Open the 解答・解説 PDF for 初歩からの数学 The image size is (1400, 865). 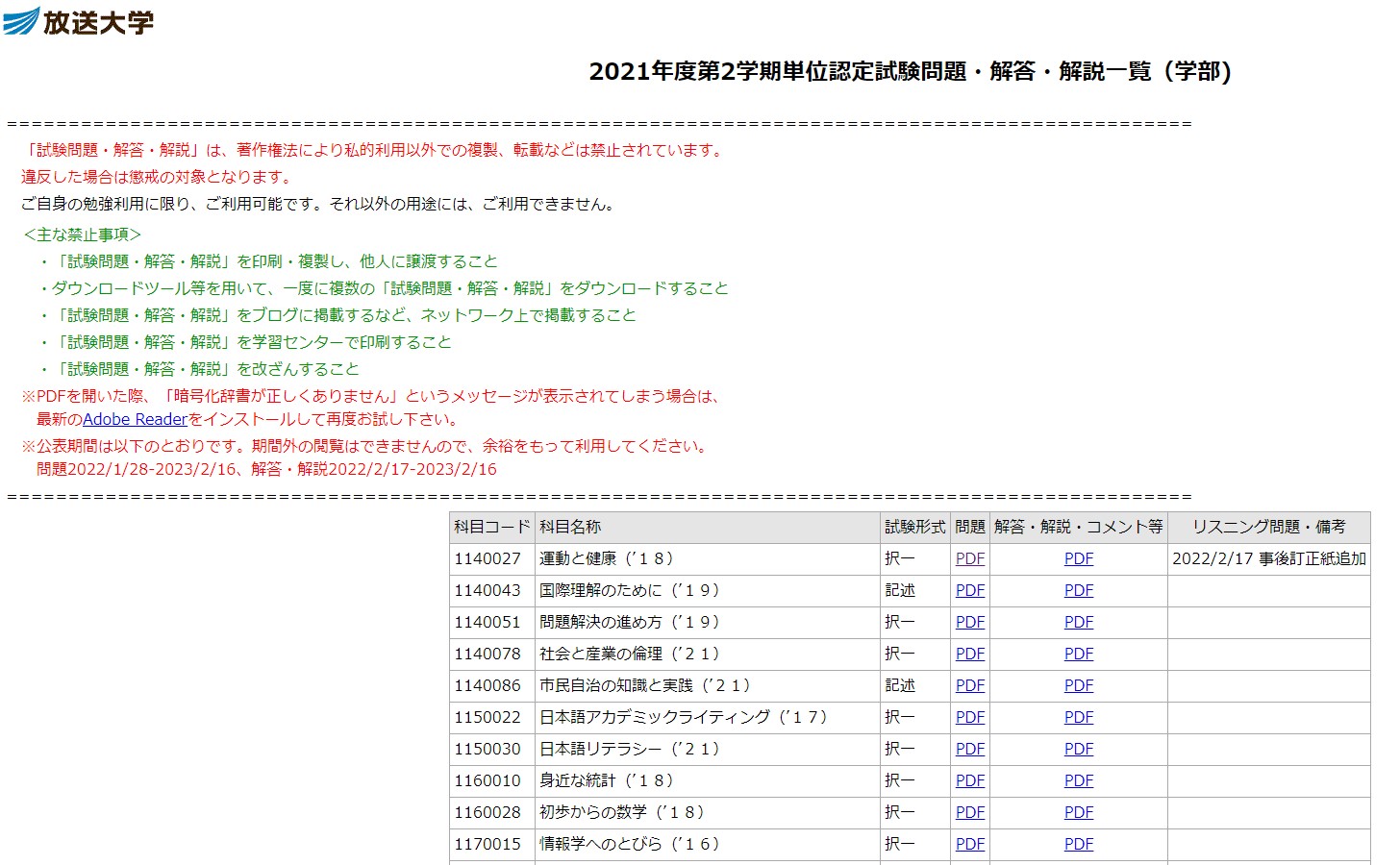[x=1078, y=812]
